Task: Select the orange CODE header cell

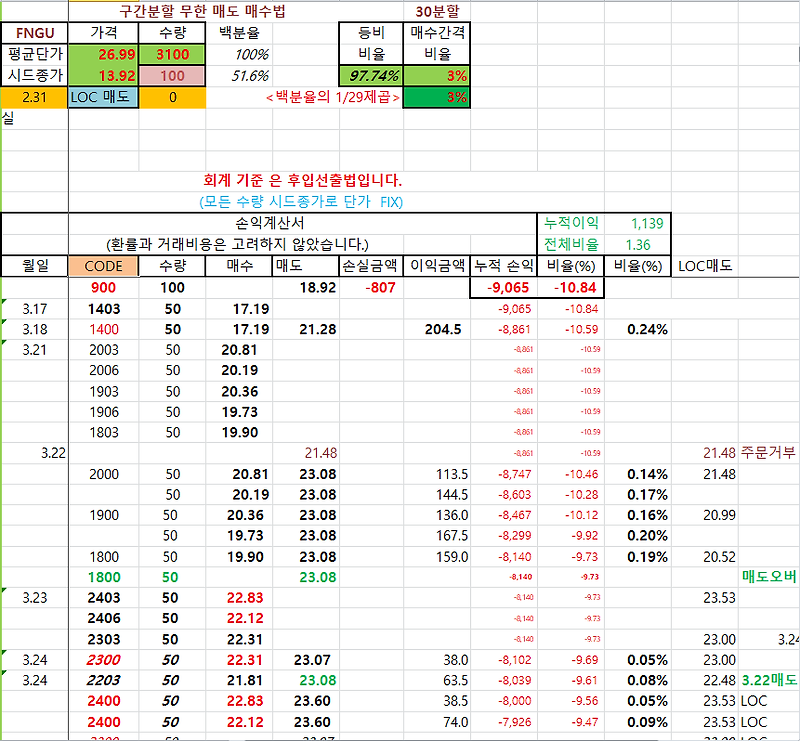Action: [x=104, y=266]
